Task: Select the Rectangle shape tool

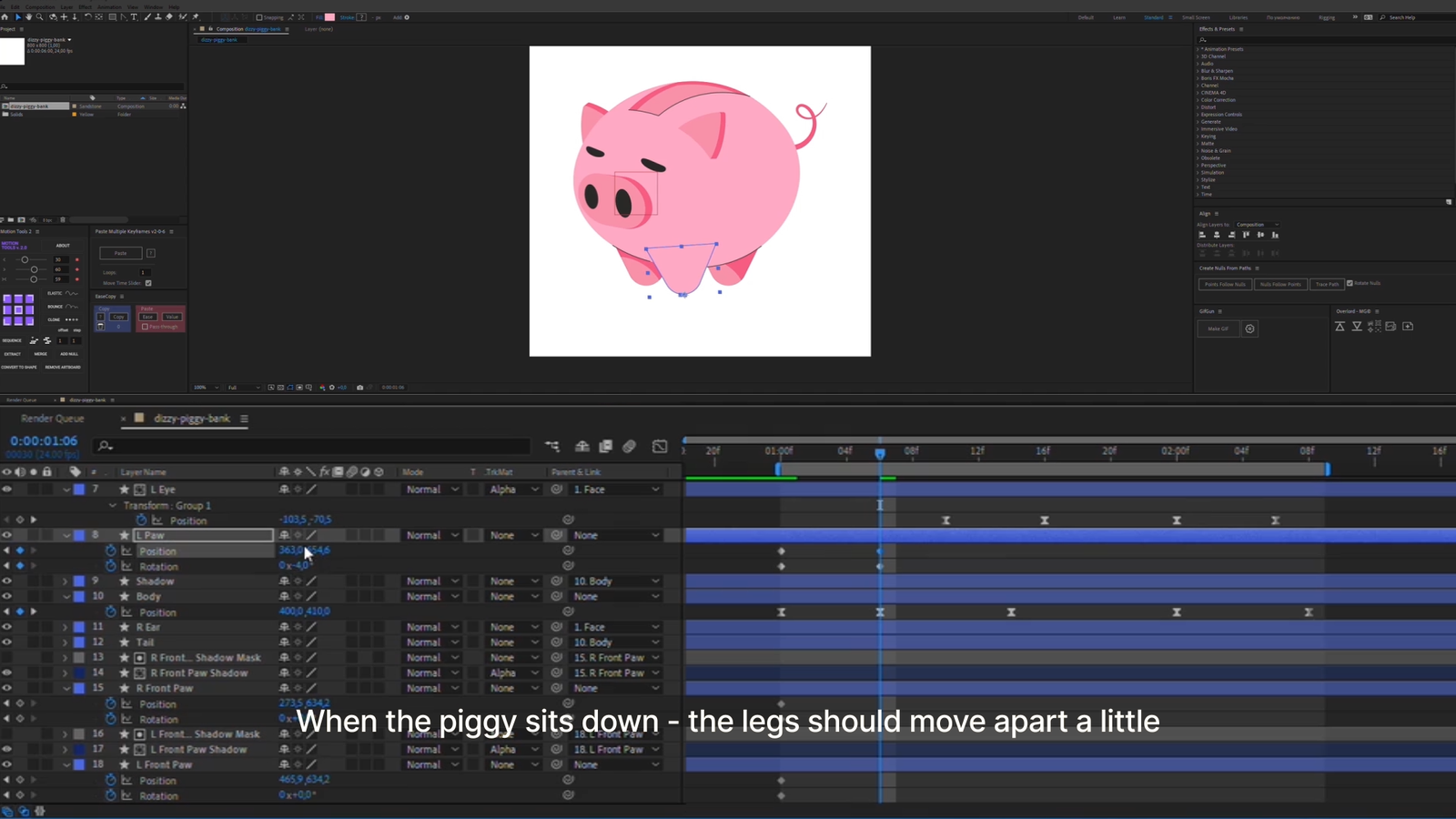Action: coord(113,17)
